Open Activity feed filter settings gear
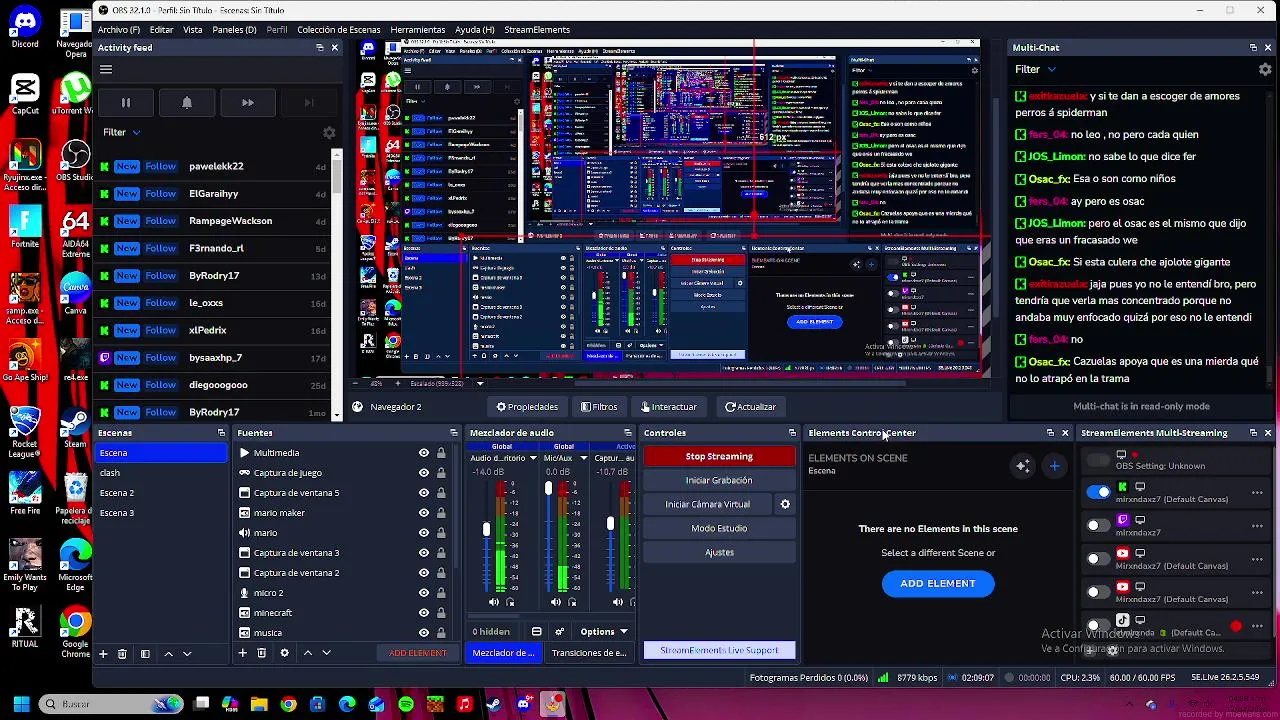The height and width of the screenshot is (720, 1280). [x=329, y=132]
